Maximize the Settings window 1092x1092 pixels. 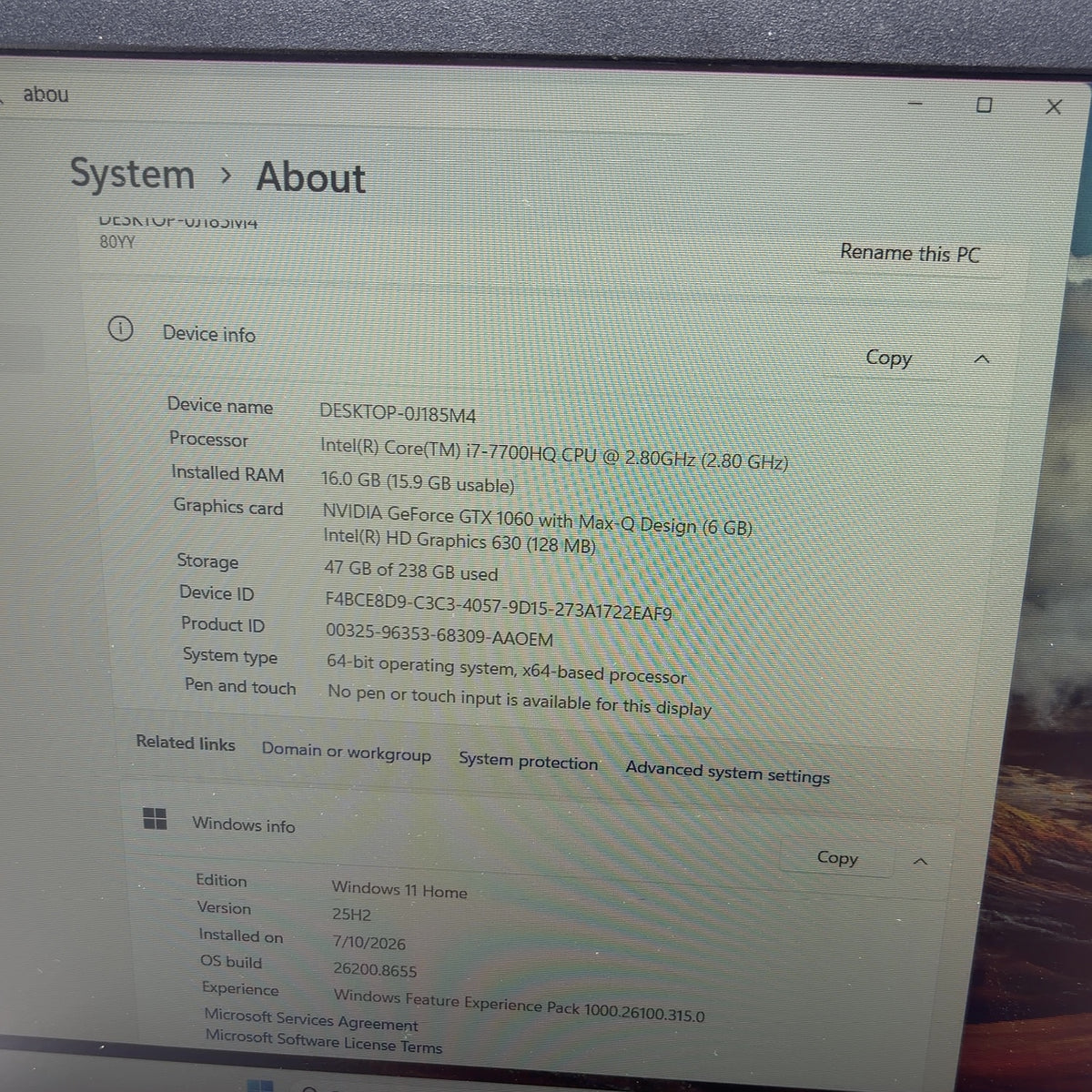pos(984,105)
